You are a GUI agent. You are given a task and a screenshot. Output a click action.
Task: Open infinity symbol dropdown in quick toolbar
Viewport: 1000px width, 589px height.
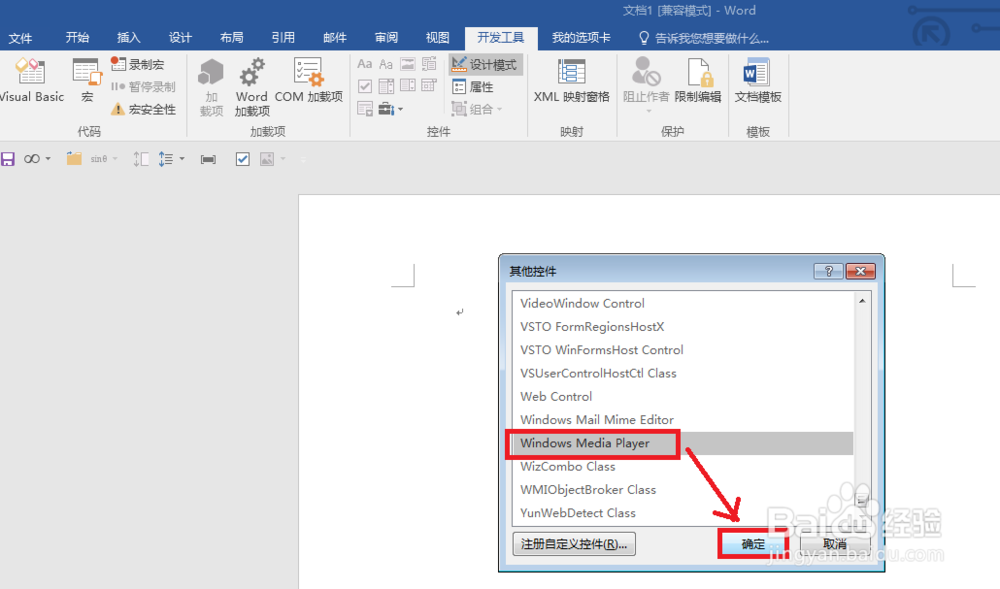47,159
